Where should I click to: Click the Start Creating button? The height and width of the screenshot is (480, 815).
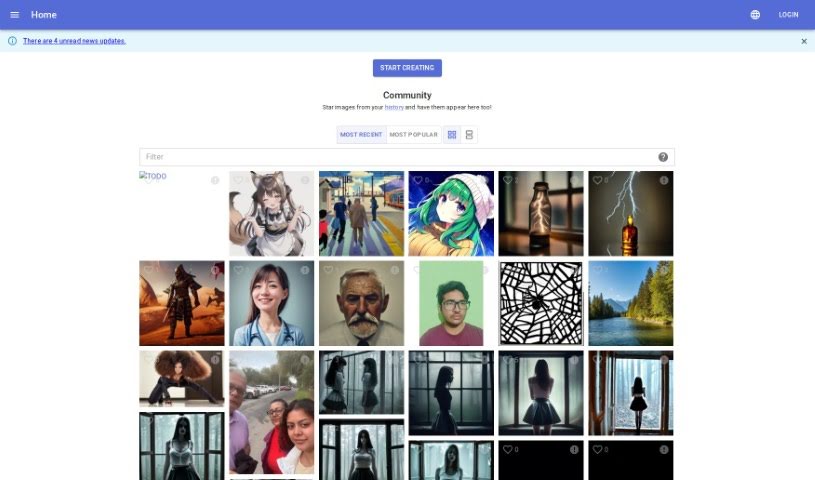coord(407,68)
